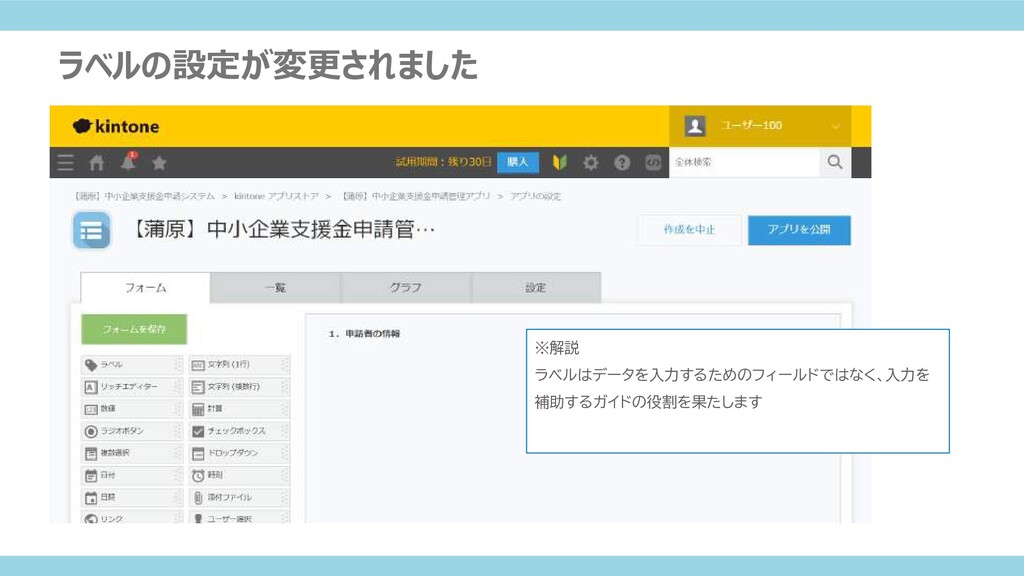Select the 数値 field icon

tap(91, 409)
